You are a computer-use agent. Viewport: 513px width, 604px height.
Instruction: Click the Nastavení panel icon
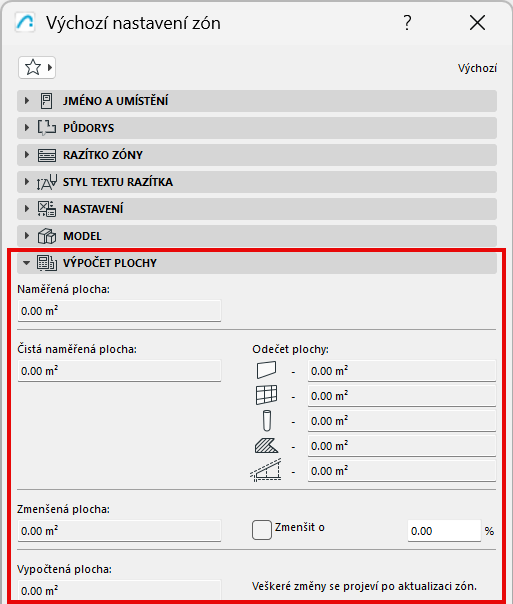[x=47, y=209]
